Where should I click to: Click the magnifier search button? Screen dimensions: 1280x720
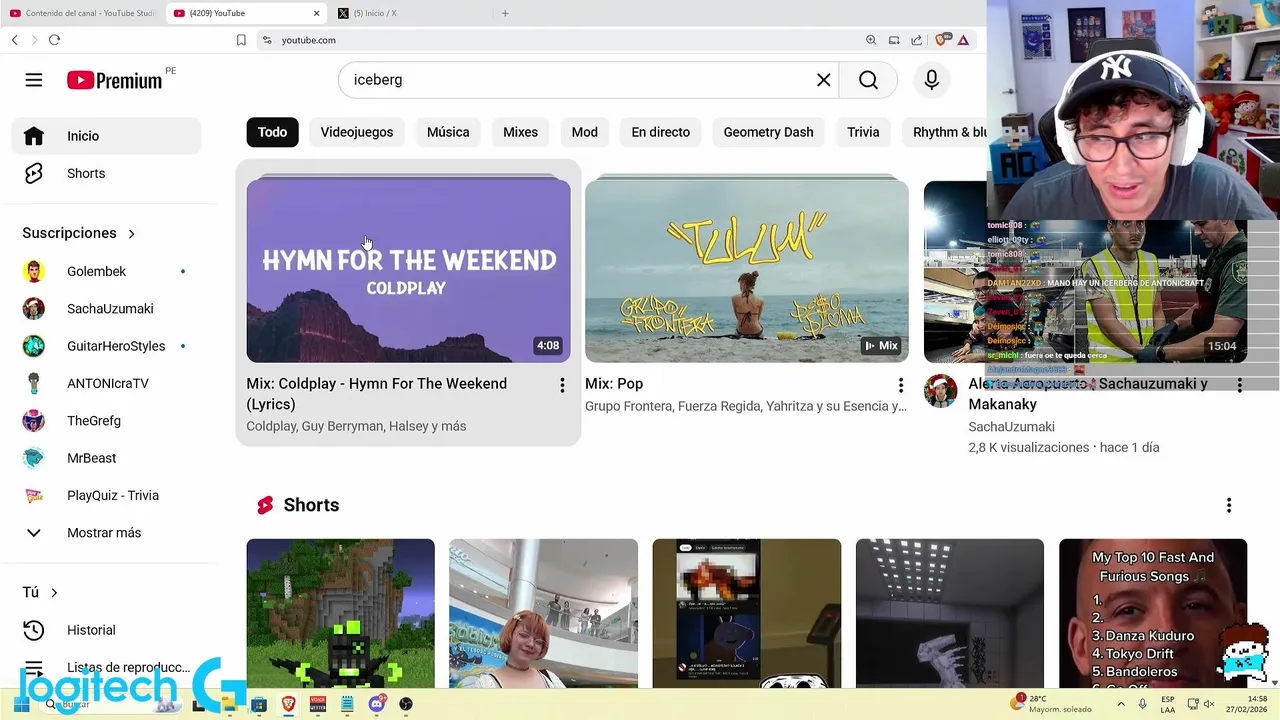pyautogui.click(x=868, y=80)
